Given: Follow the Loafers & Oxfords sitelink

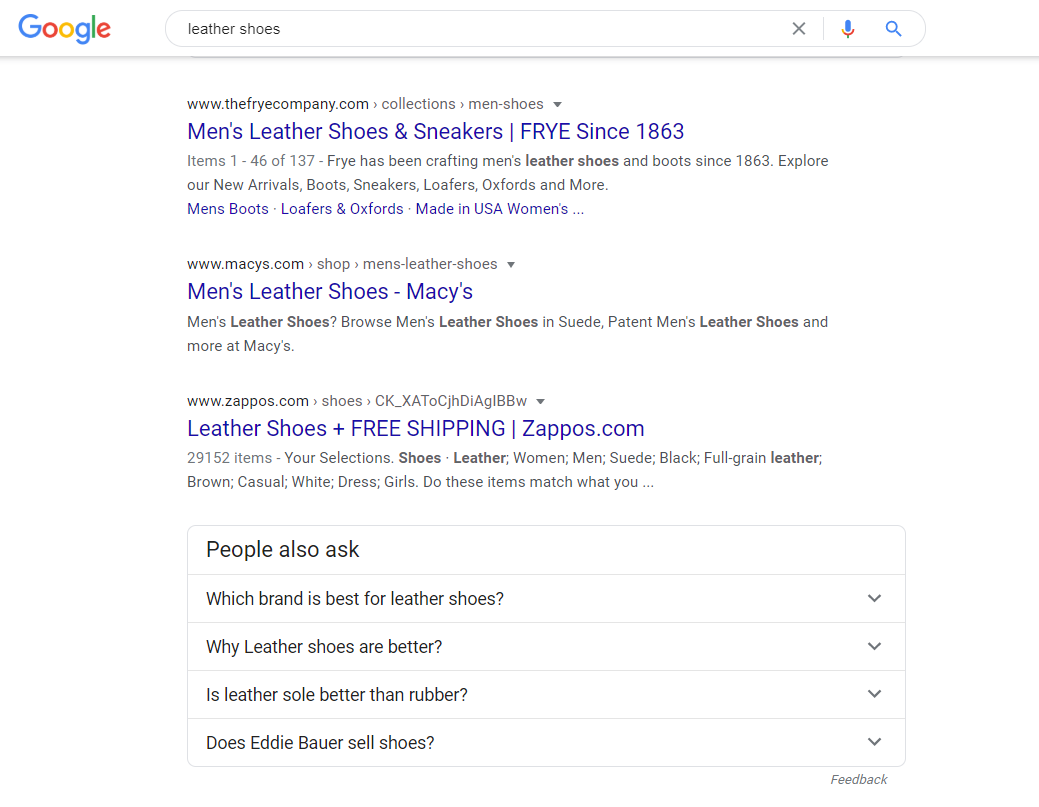Looking at the screenshot, I should coord(342,209).
